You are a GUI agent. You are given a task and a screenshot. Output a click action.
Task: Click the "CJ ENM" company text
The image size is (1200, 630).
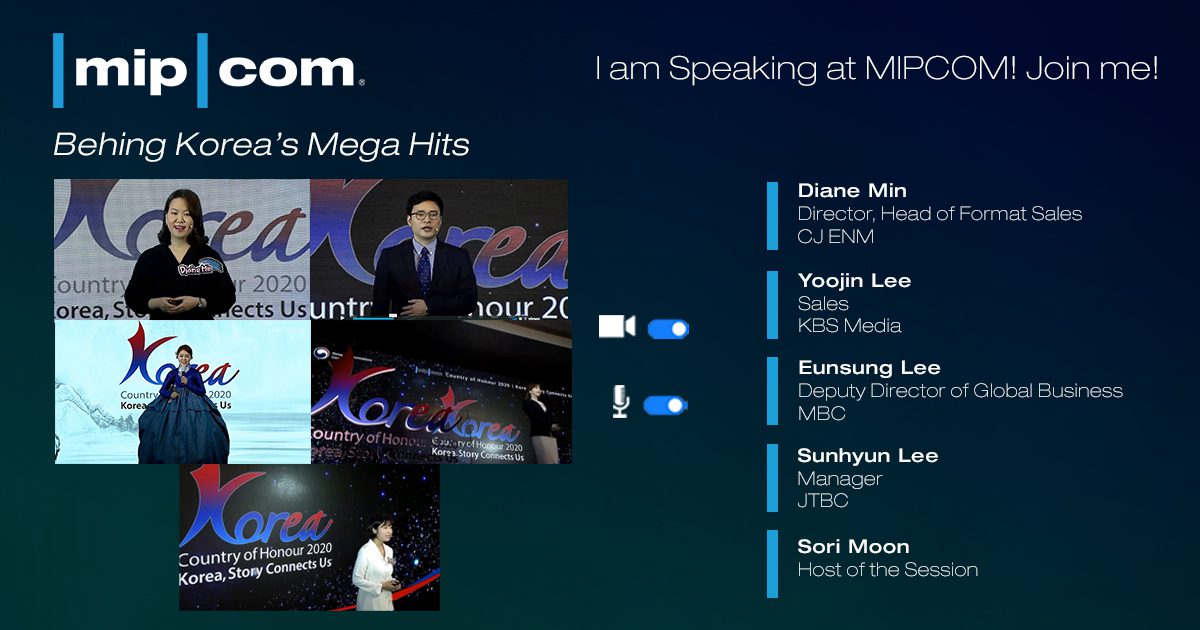(x=836, y=236)
